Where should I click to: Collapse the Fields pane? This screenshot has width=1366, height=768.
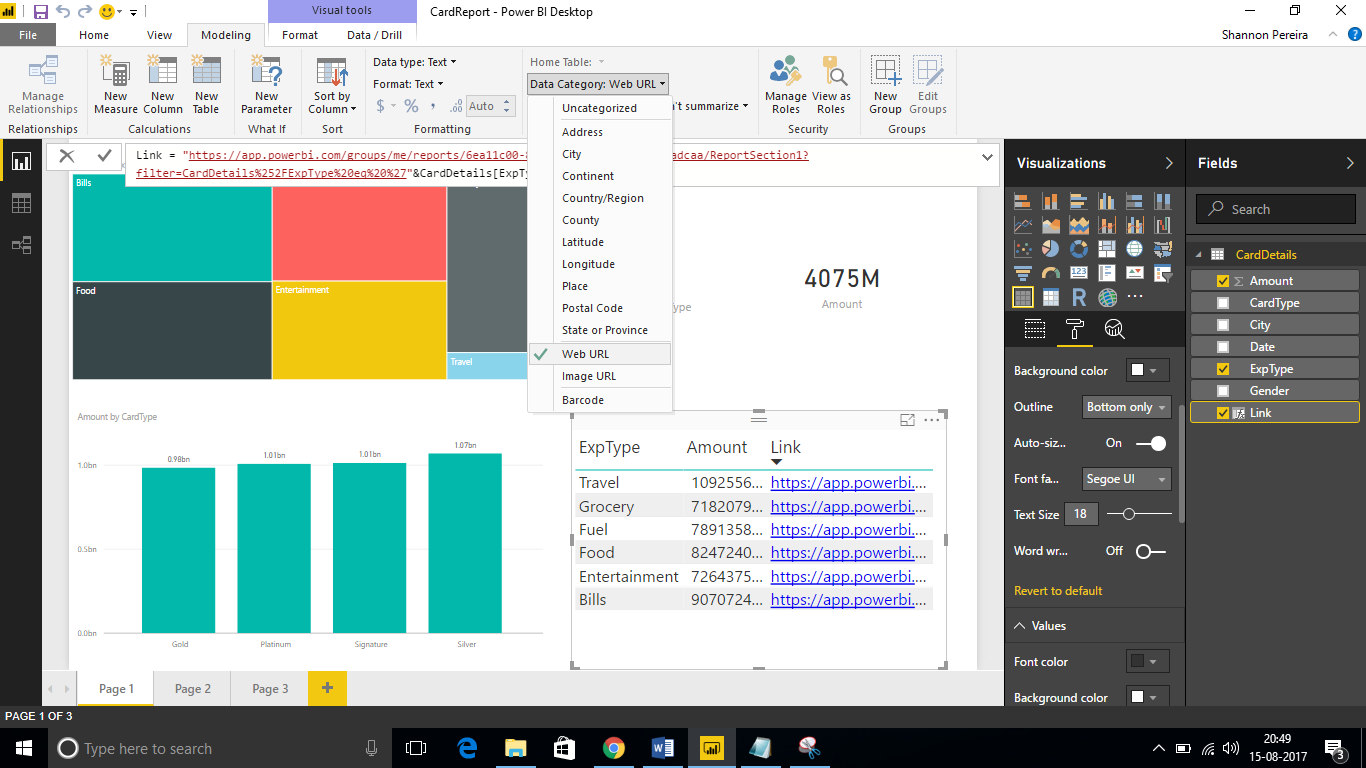pos(1350,163)
